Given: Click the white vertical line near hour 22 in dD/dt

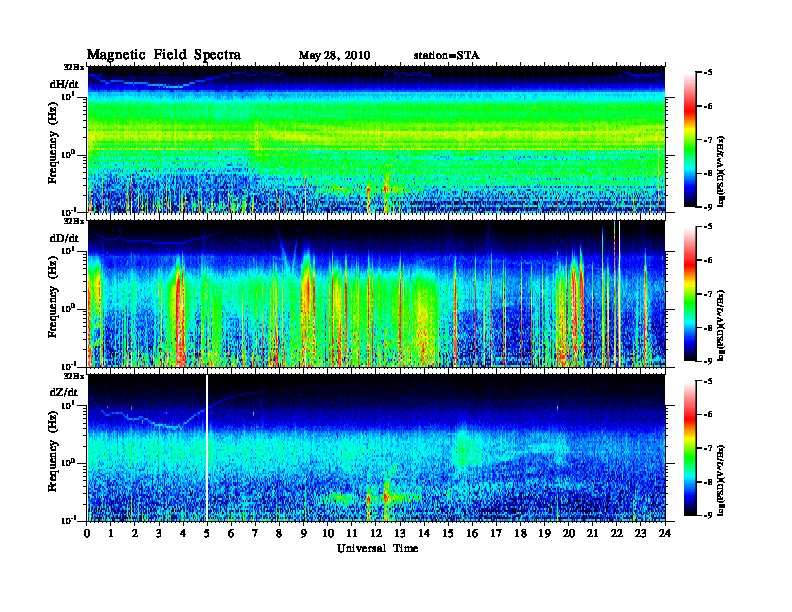Looking at the screenshot, I should pos(619,294).
